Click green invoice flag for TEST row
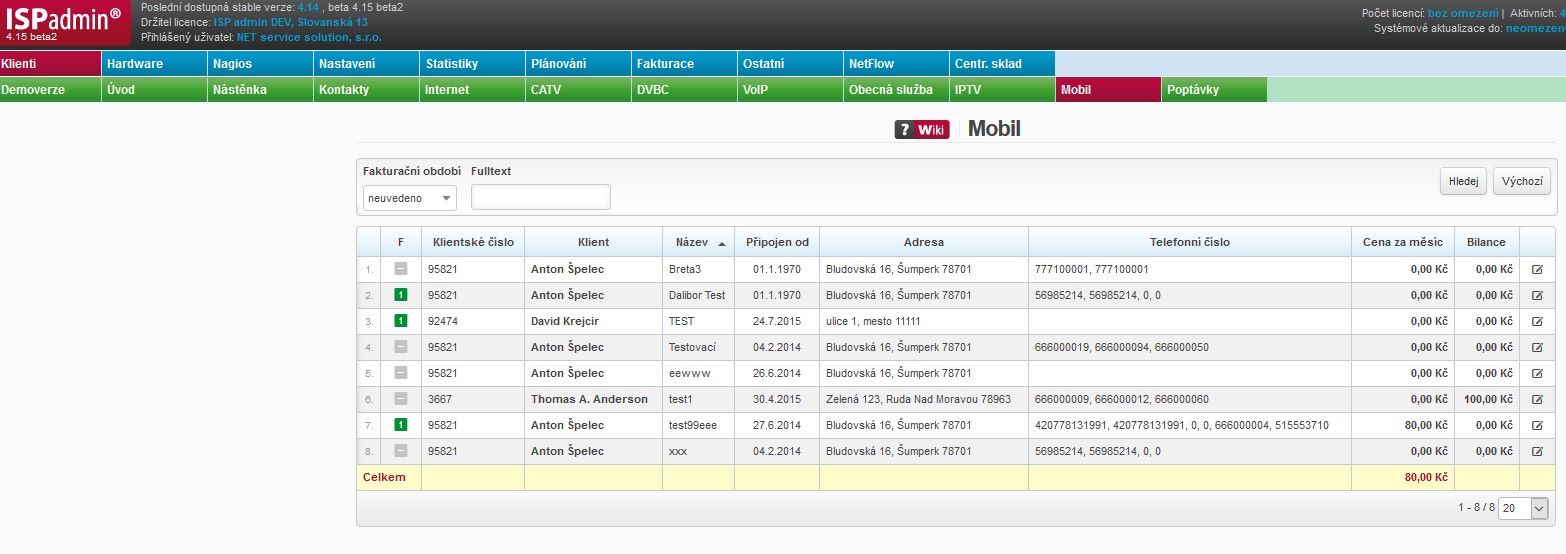This screenshot has height=554, width=1566. point(401,321)
